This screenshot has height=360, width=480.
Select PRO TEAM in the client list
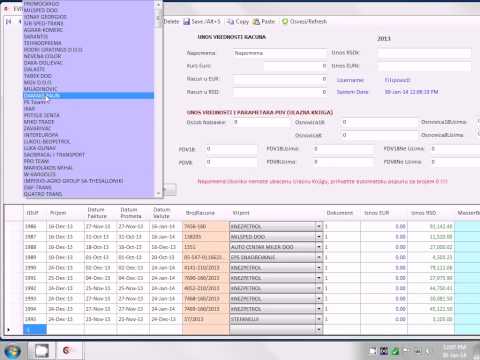coord(89,161)
